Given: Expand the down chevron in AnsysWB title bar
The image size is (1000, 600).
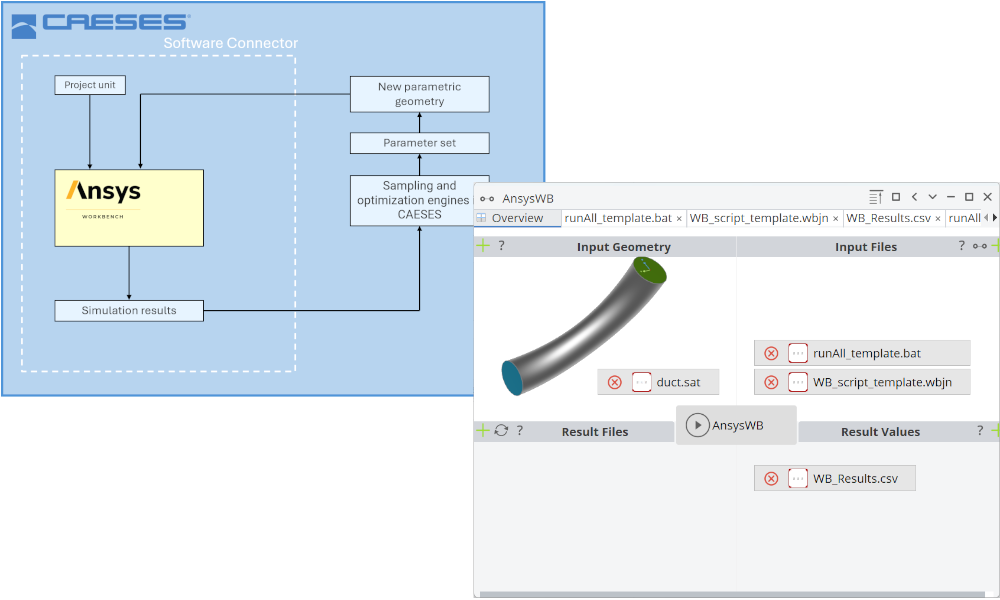Looking at the screenshot, I should click(x=932, y=197).
